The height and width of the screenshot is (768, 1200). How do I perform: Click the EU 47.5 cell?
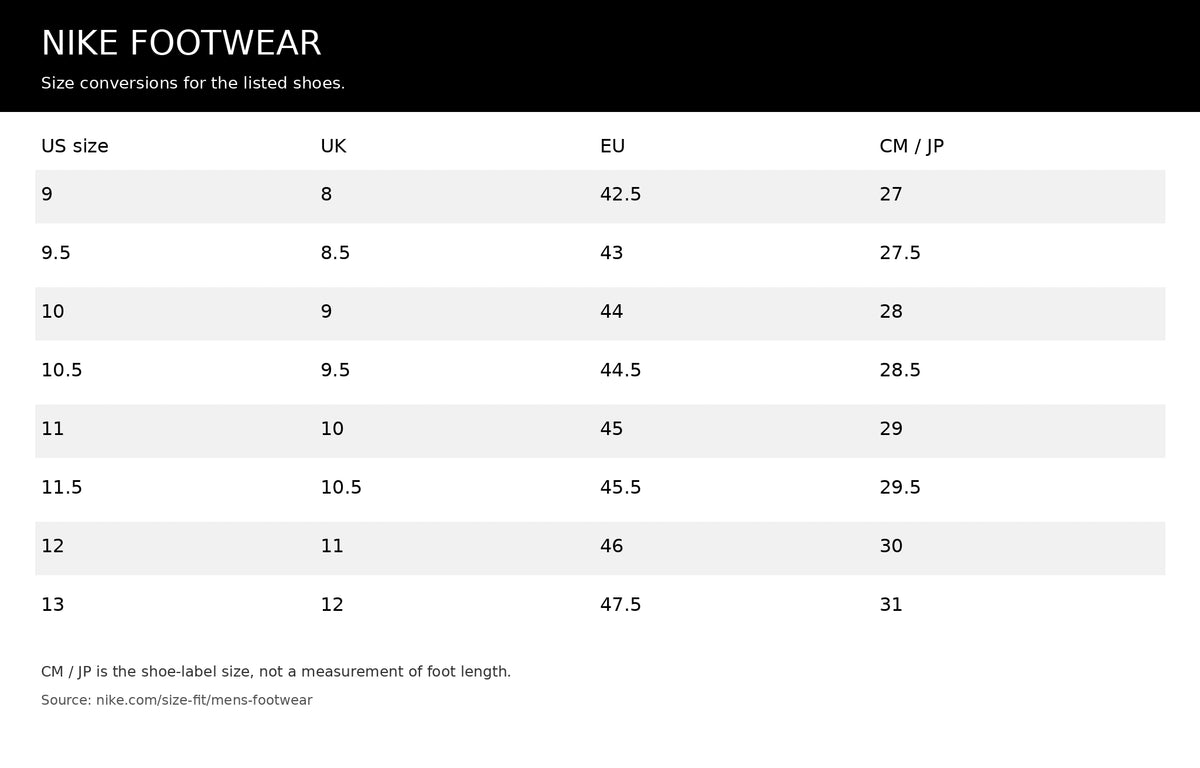click(x=734, y=604)
